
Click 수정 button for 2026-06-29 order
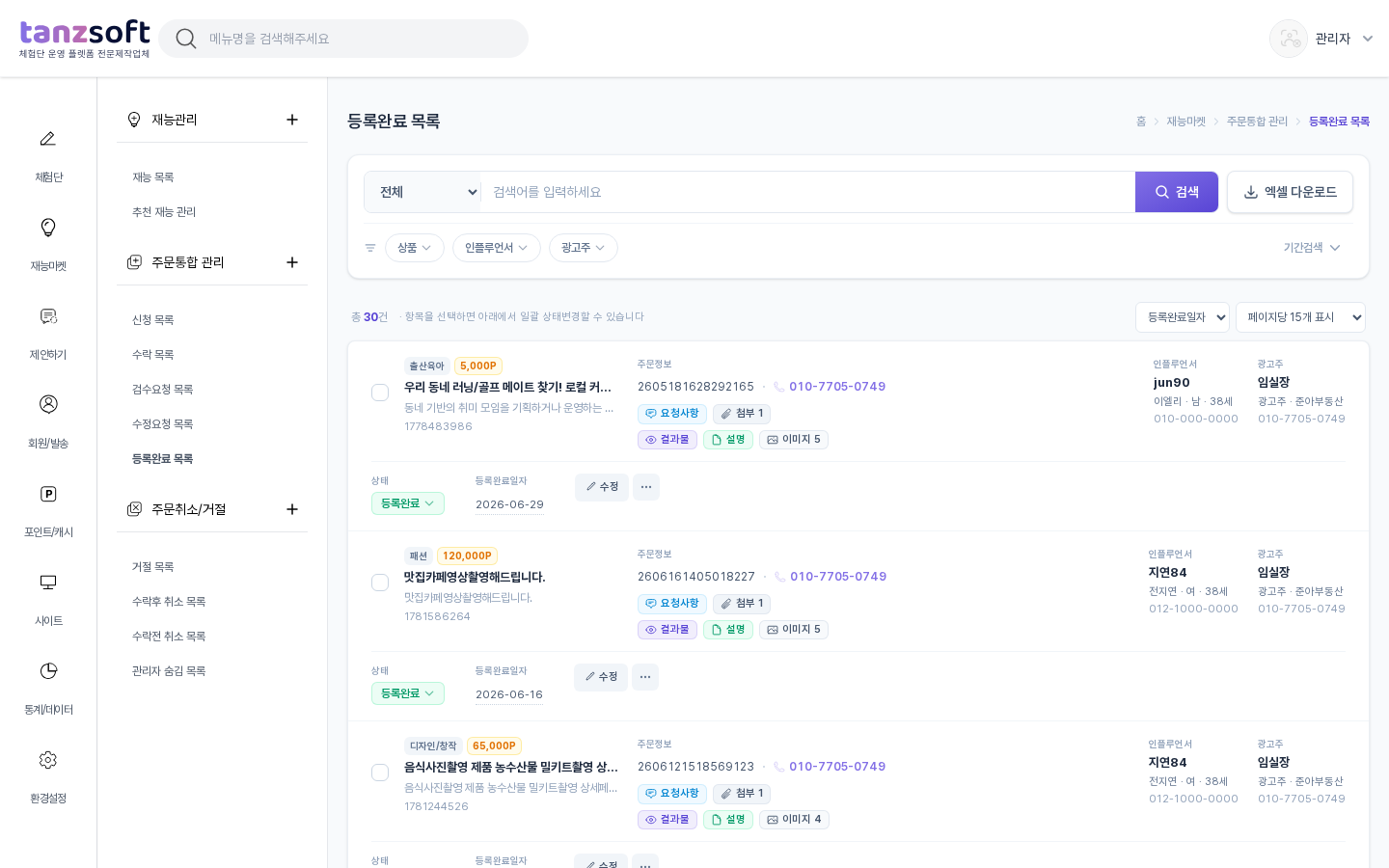click(602, 487)
